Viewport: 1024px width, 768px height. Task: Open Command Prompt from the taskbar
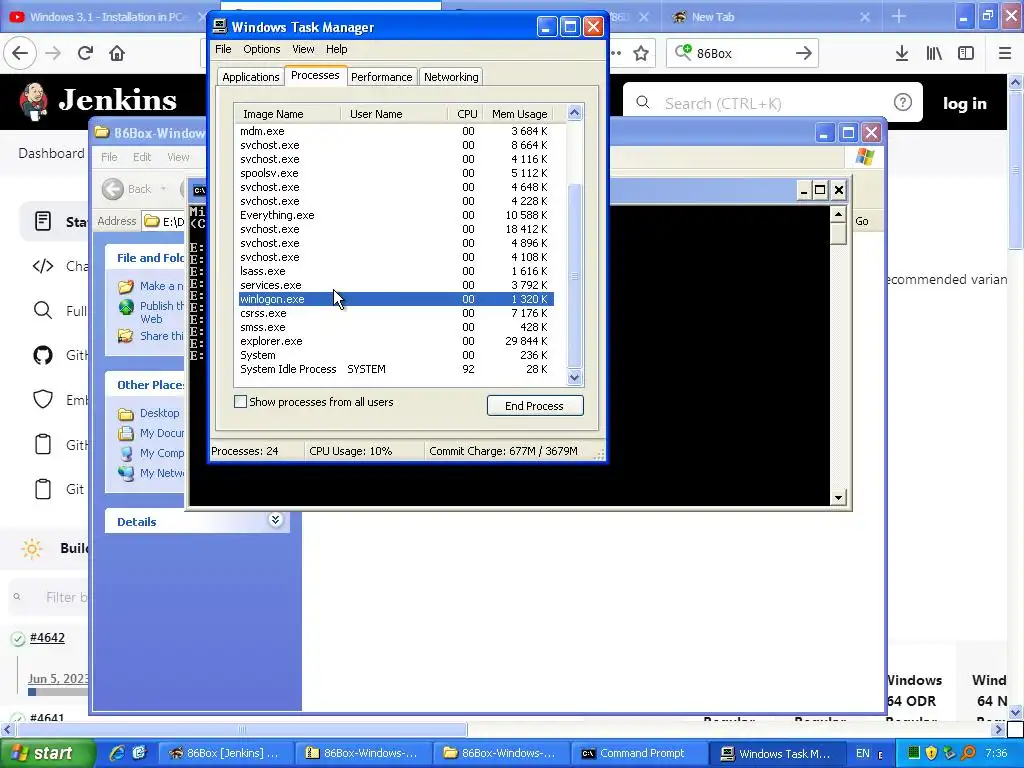(639, 753)
